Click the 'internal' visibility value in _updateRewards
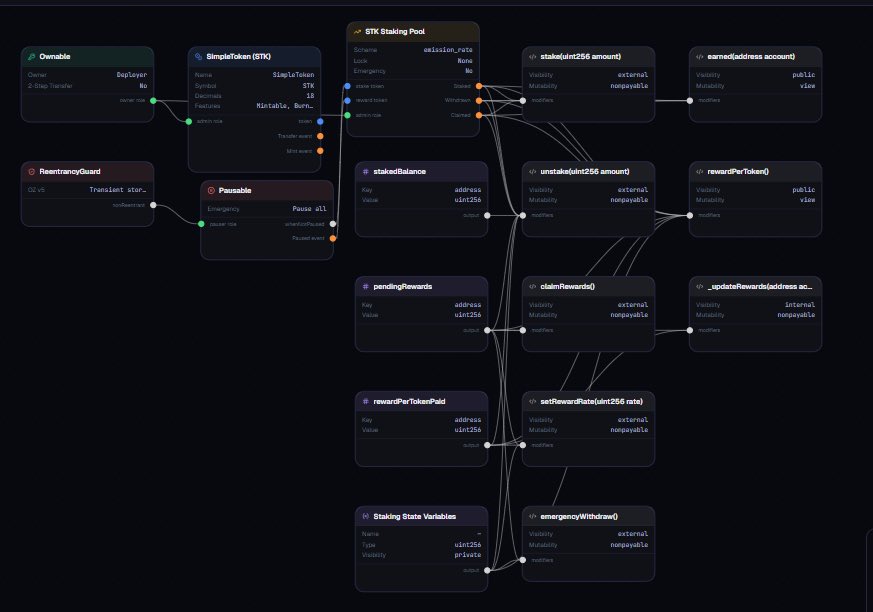This screenshot has height=612, width=873. tap(800, 305)
